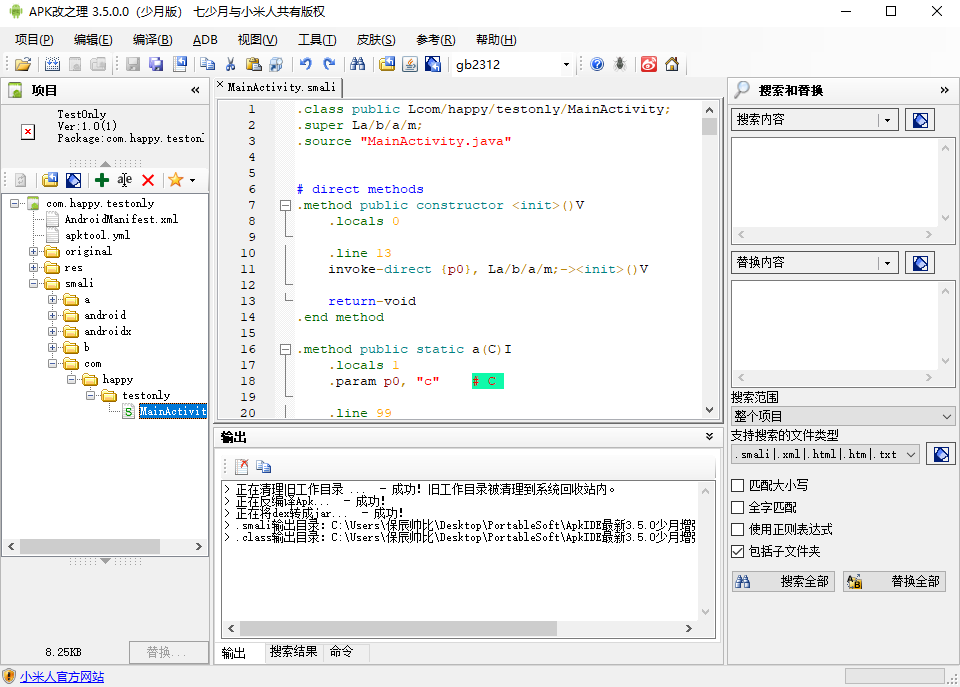960x687 pixels.
Task: Enable the 匹配大小写 checkbox
Action: 738,486
